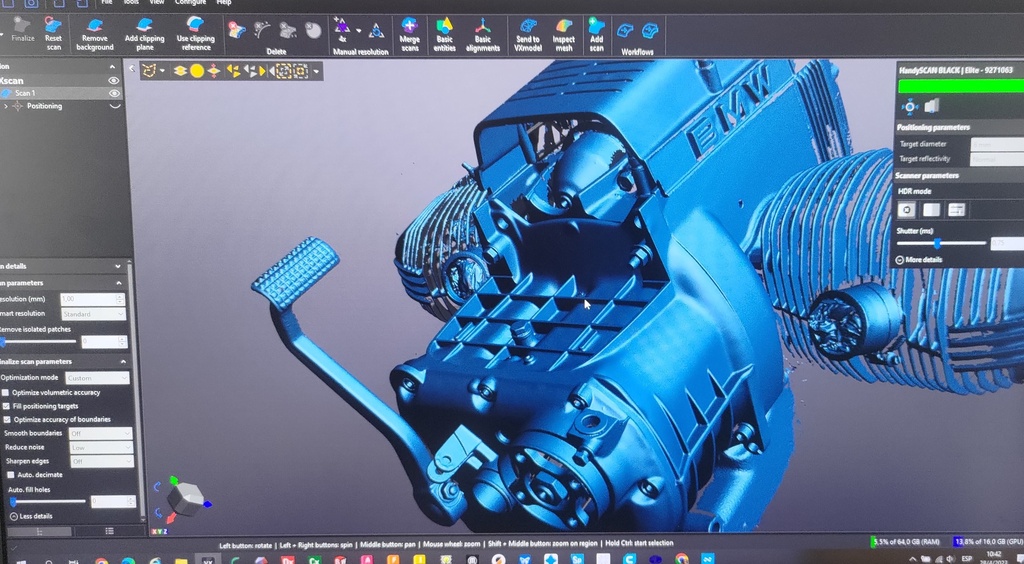Screen dimensions: 1024x564
Task: Click Send to VXmodel
Action: 527,35
